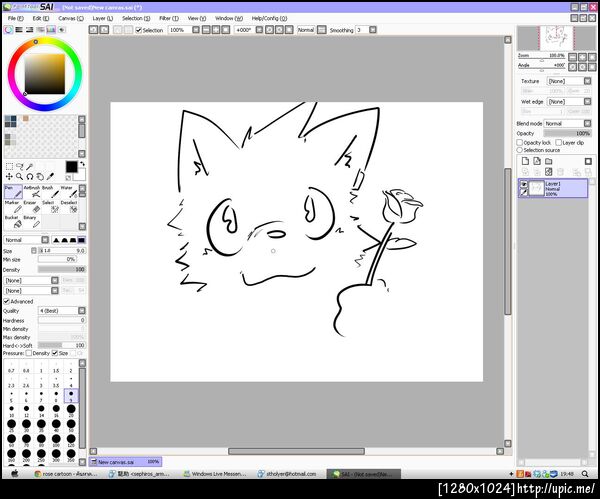Open the Filter menu
Screen dimensions: 600x499
pyautogui.click(x=169, y=18)
